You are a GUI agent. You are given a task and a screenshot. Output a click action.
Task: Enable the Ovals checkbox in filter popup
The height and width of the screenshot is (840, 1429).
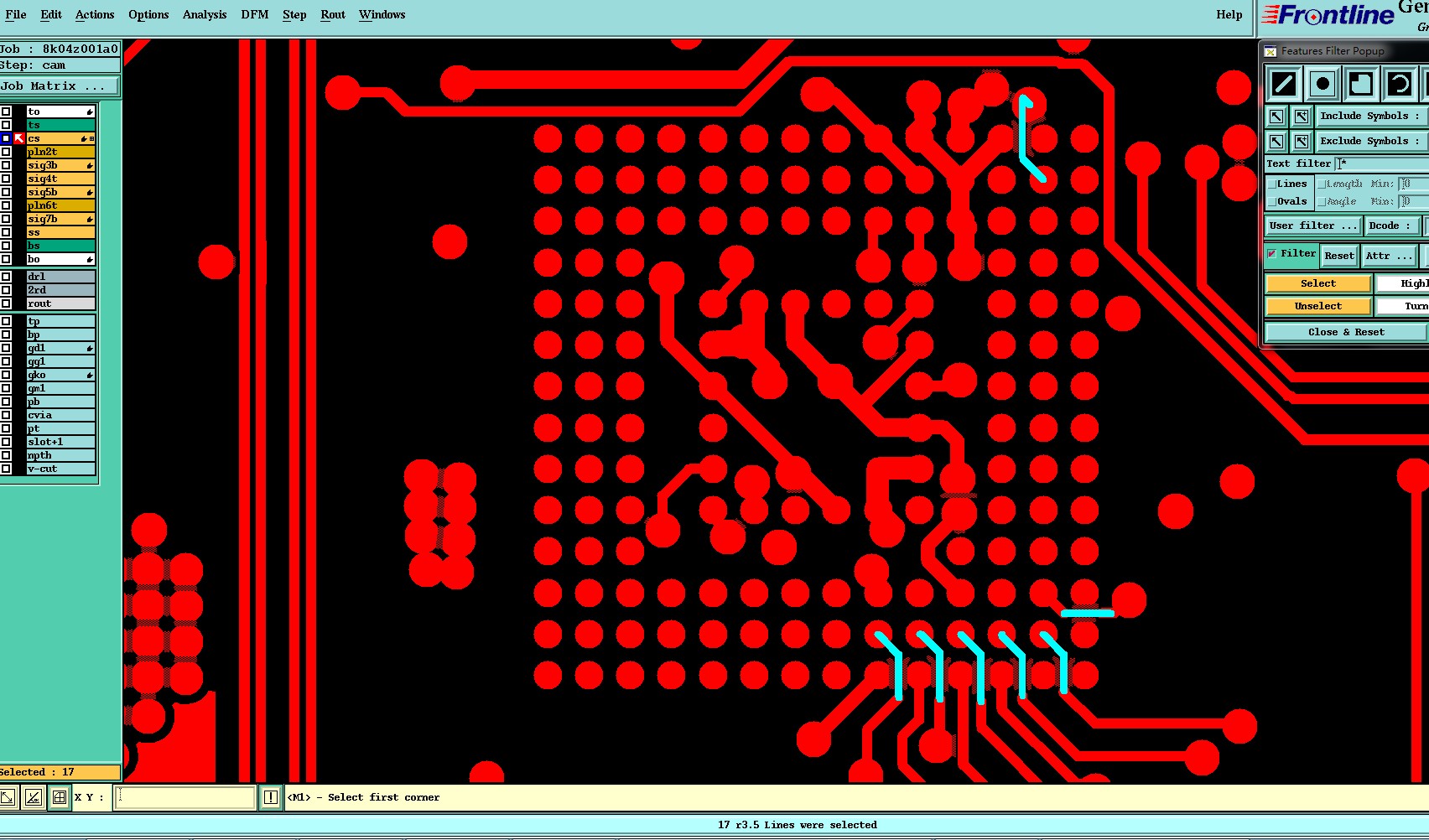pos(1272,202)
